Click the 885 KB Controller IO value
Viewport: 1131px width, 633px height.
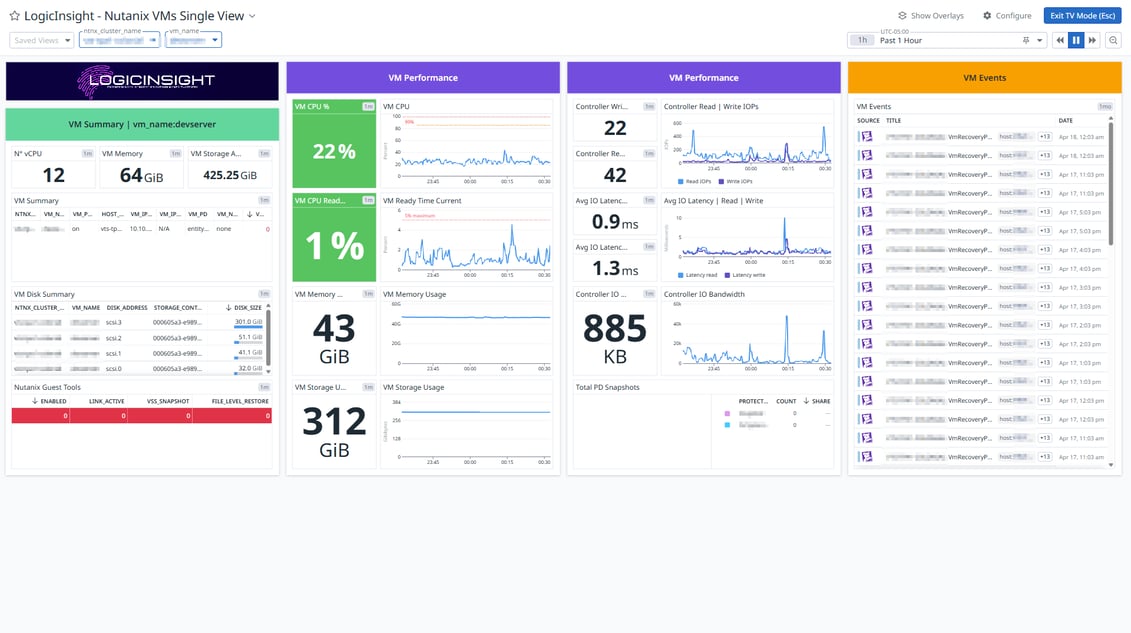pyautogui.click(x=615, y=339)
